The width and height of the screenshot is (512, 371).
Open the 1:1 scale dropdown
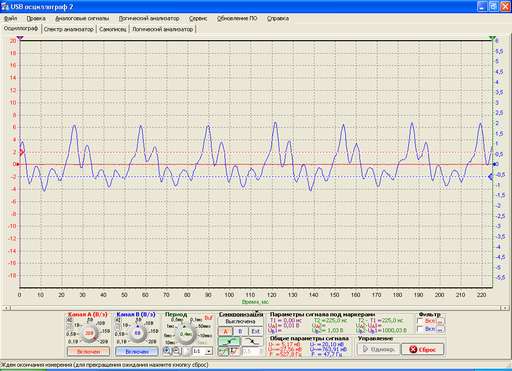(202, 351)
